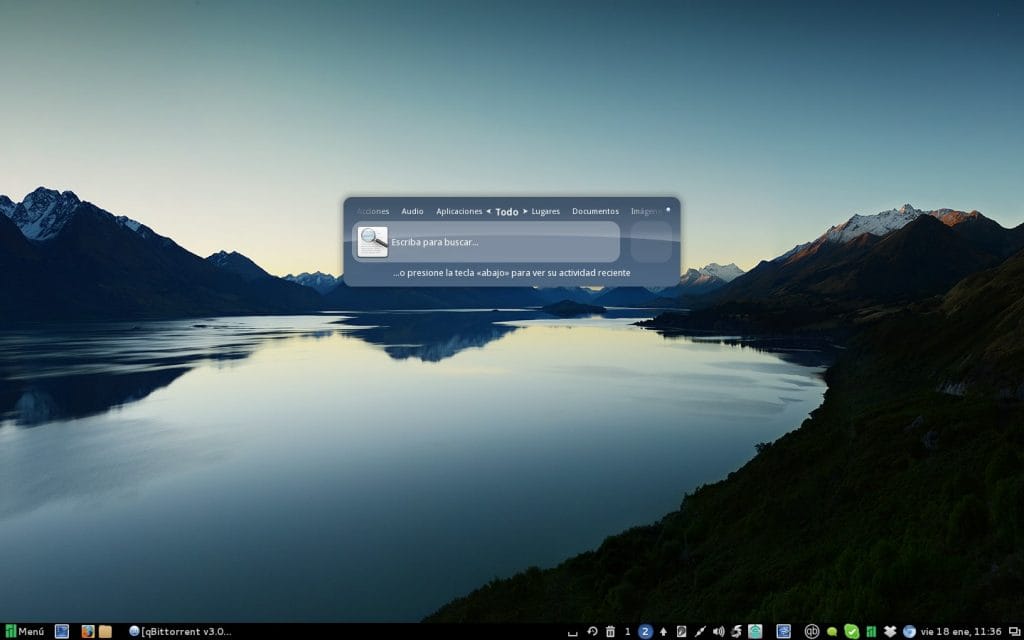Switch to workspace 1

[x=628, y=632]
